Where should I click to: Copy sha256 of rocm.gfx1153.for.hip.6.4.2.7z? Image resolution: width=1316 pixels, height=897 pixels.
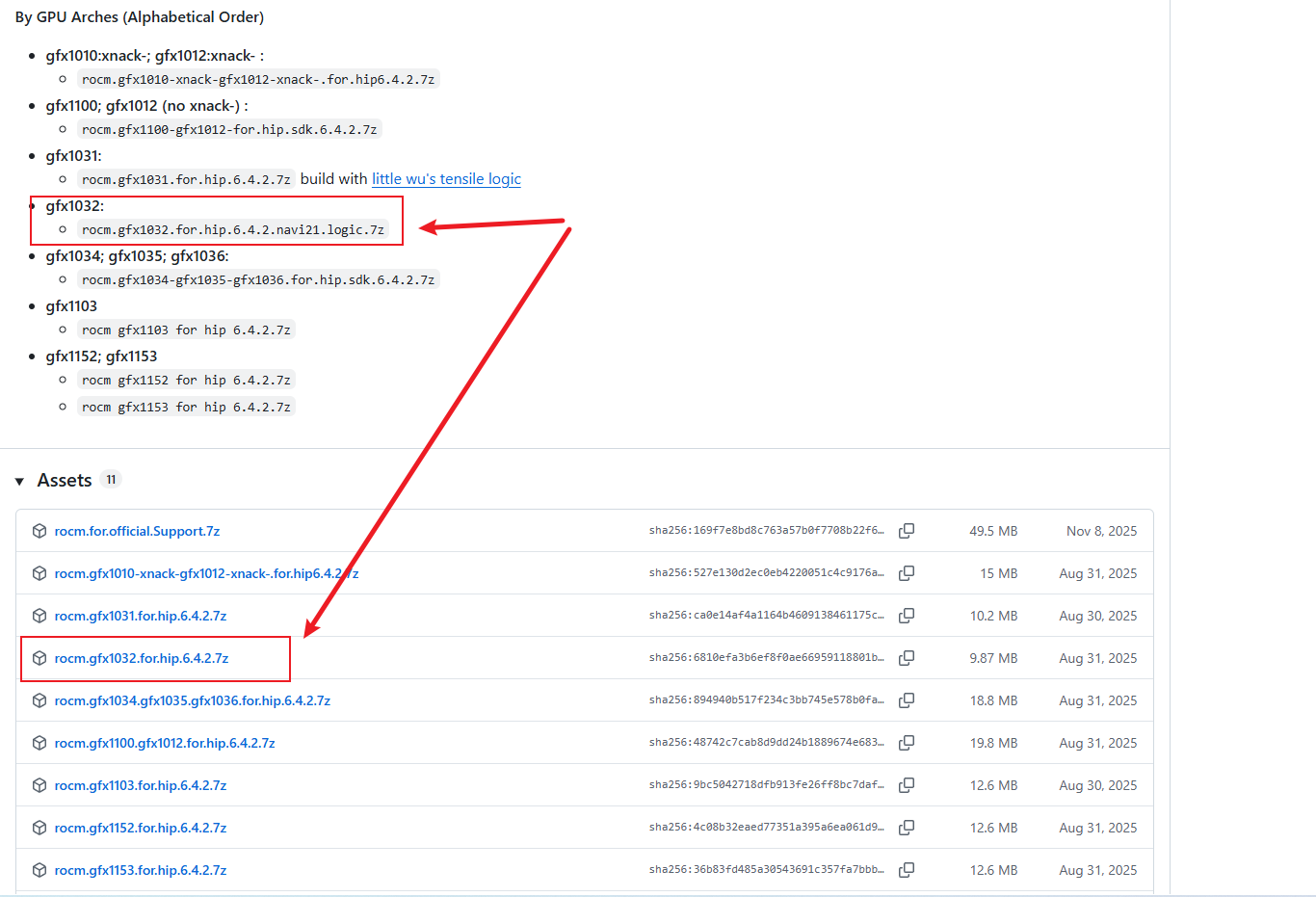(x=907, y=870)
